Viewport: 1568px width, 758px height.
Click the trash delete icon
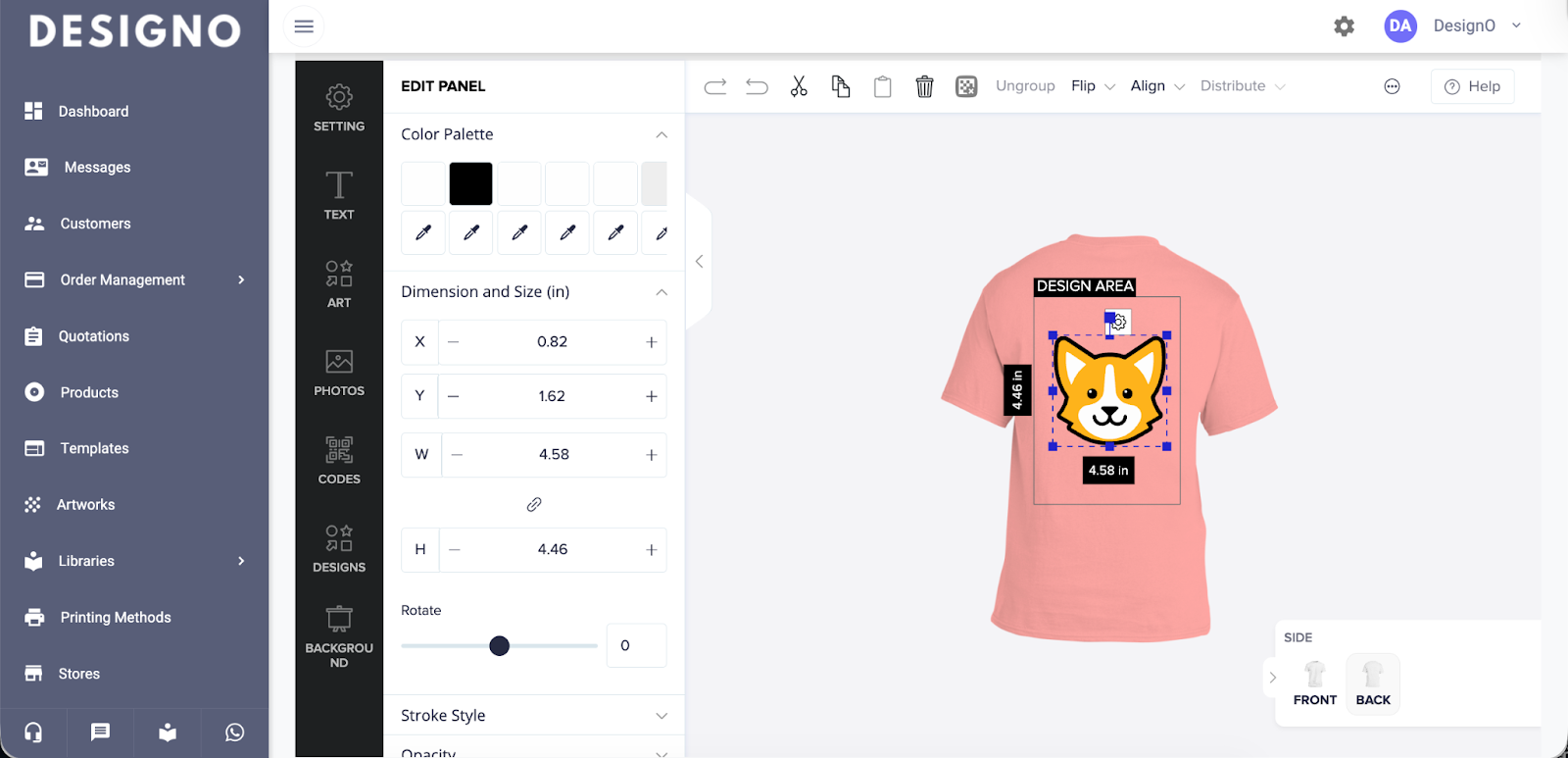coord(924,86)
